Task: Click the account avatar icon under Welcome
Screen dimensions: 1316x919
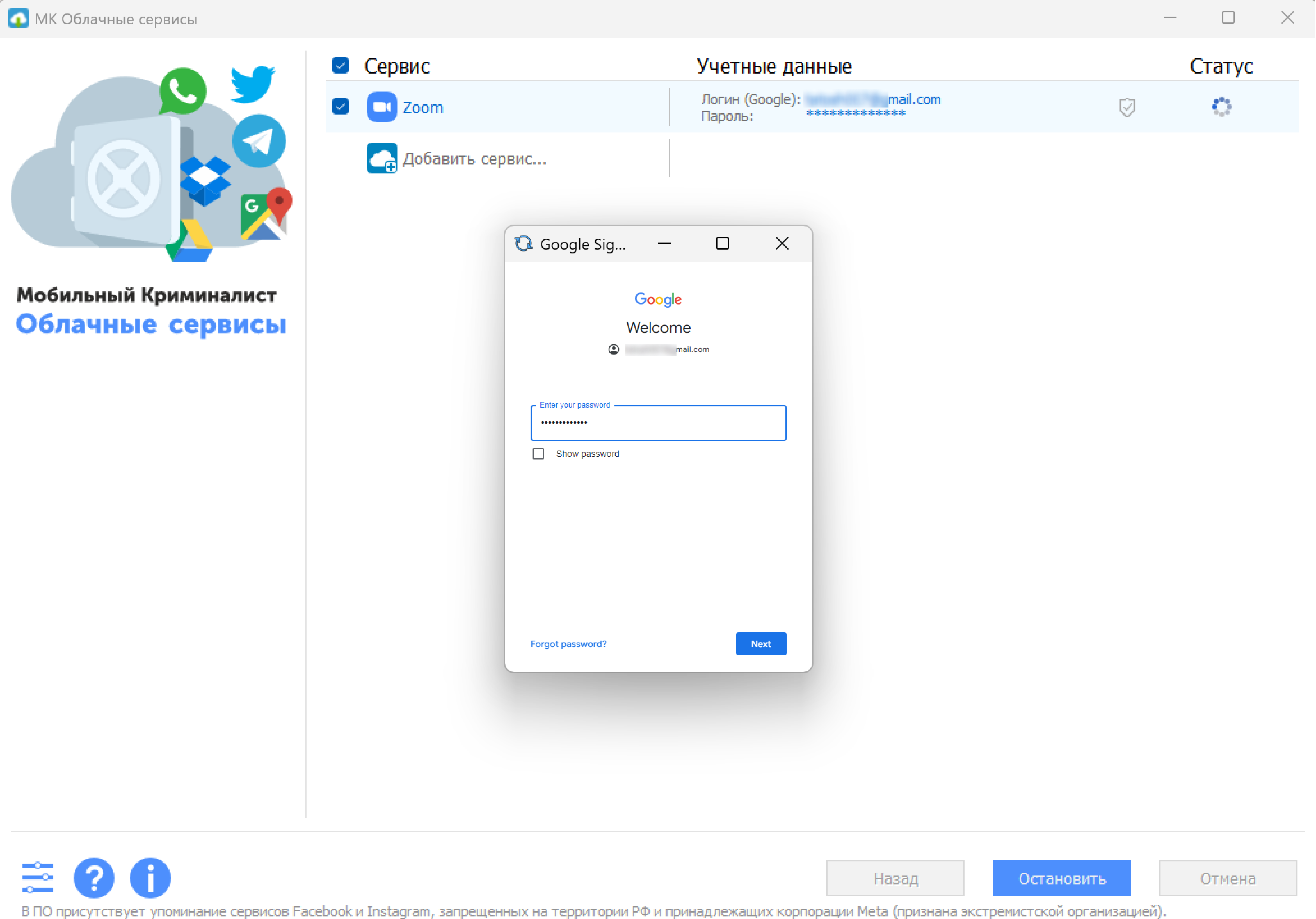Action: (x=613, y=349)
